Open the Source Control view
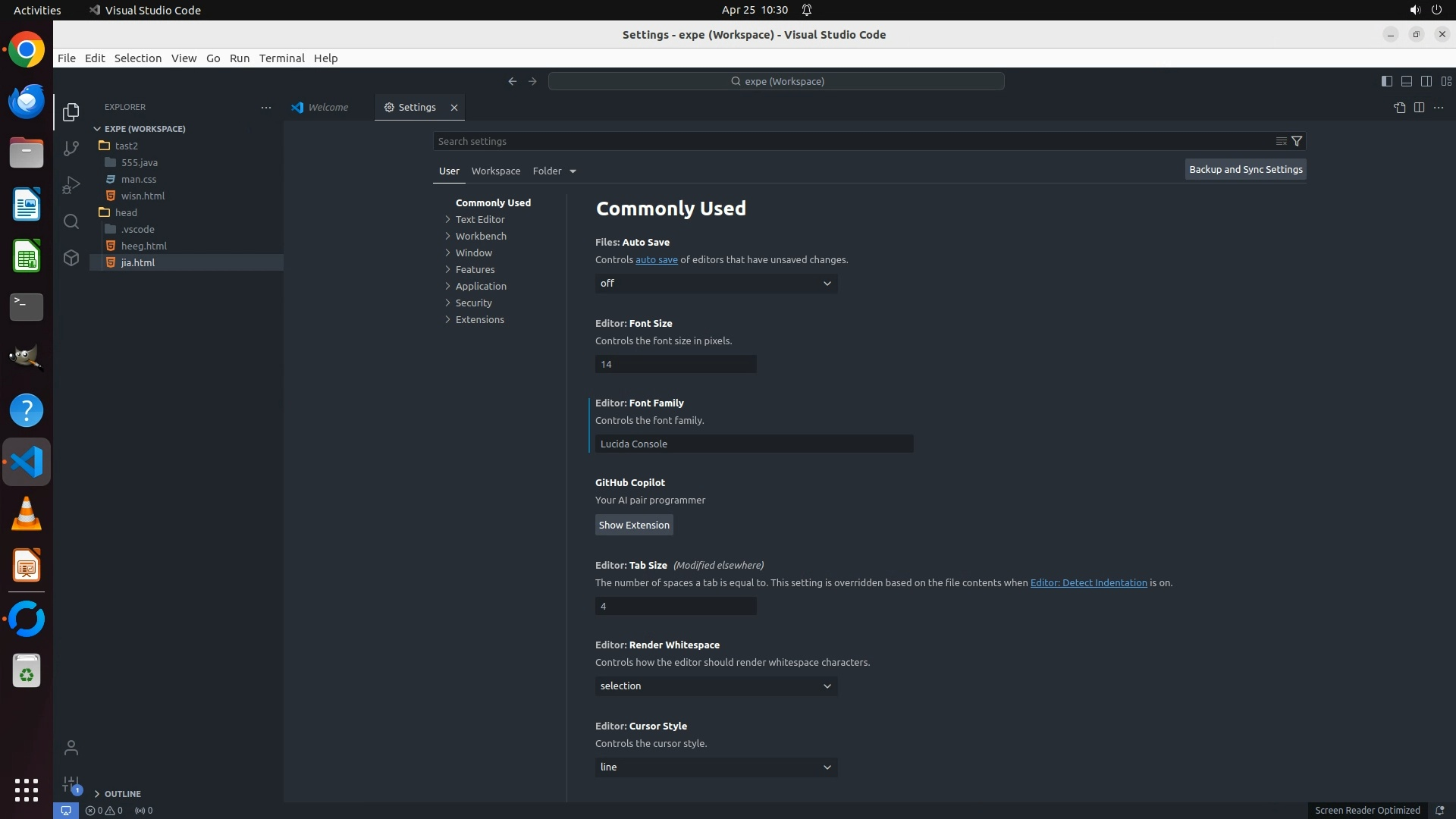Viewport: 1456px width, 819px height. coord(71,149)
